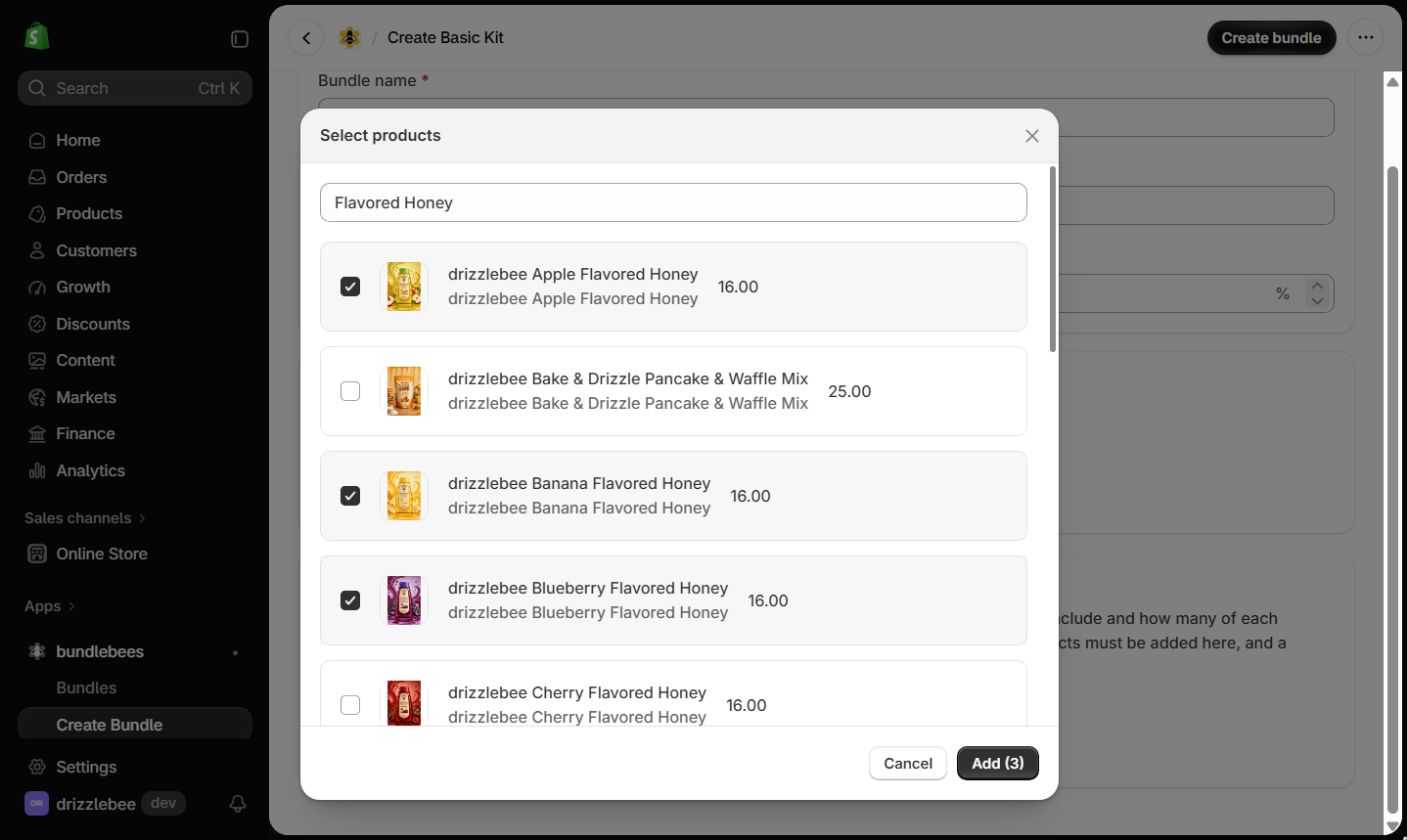Click the Finance bank icon
The width and height of the screenshot is (1407, 840).
[x=37, y=434]
